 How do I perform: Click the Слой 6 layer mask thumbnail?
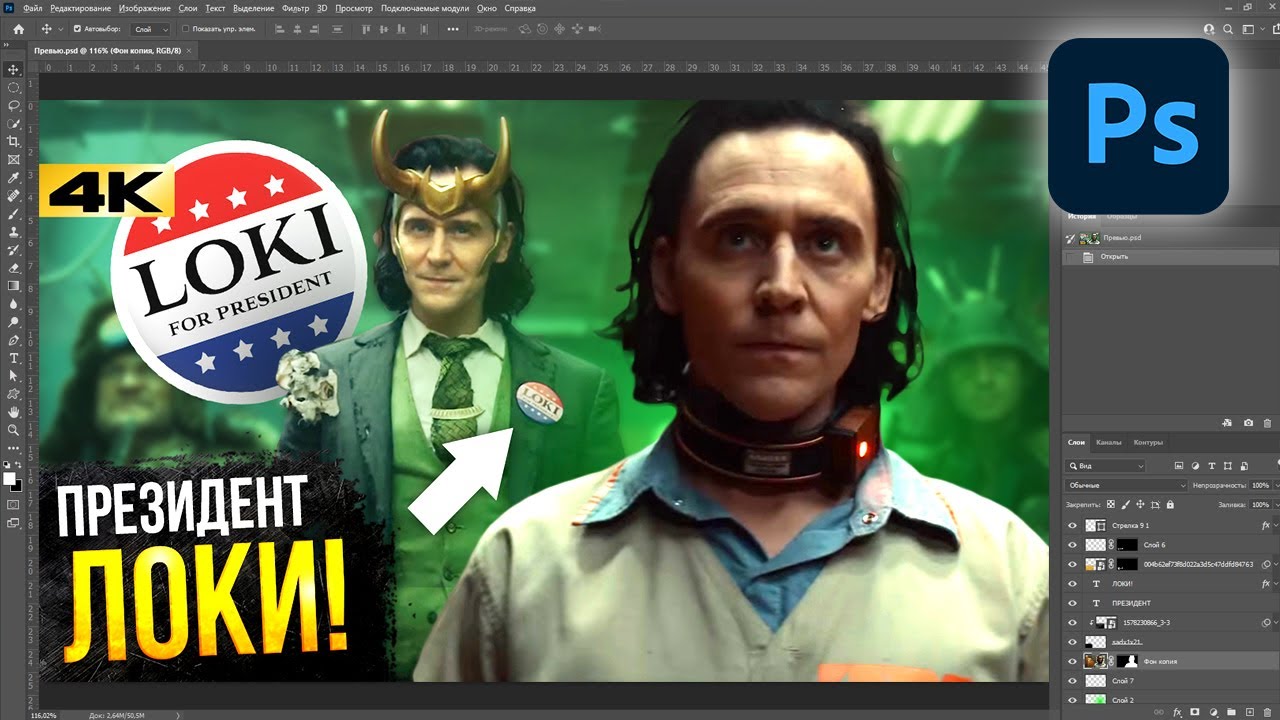pos(1126,545)
